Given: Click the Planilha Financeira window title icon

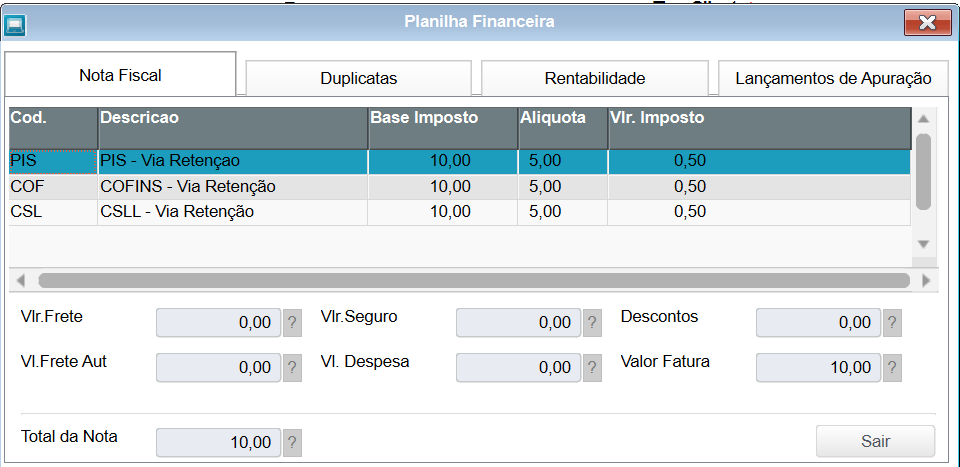Looking at the screenshot, I should pos(16,22).
